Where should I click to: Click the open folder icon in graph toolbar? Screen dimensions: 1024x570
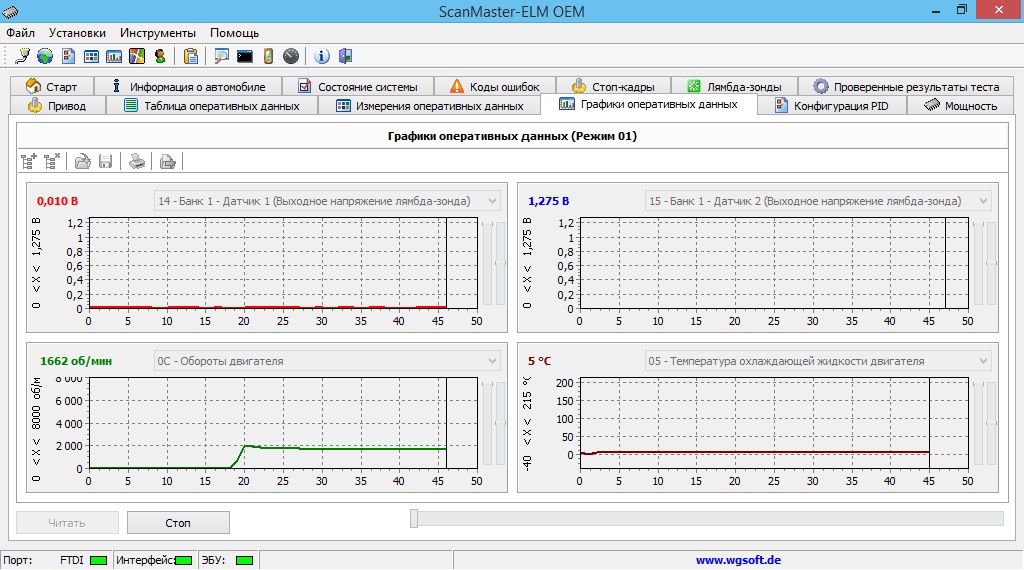[x=83, y=160]
